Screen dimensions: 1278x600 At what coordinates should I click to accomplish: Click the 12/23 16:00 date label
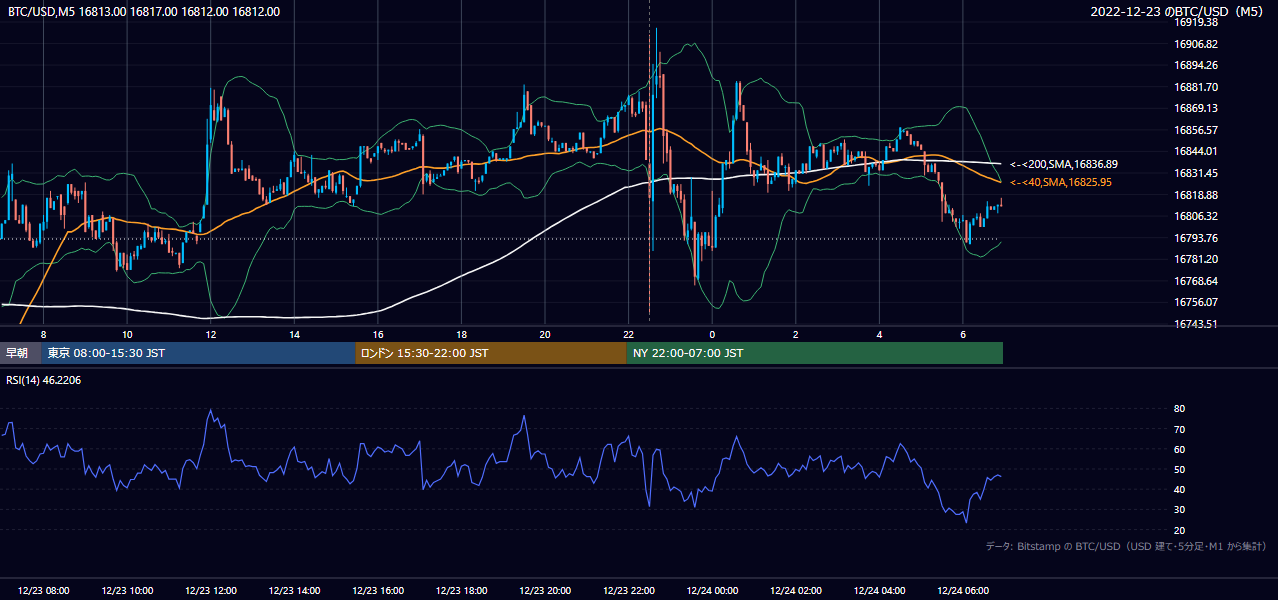[378, 591]
